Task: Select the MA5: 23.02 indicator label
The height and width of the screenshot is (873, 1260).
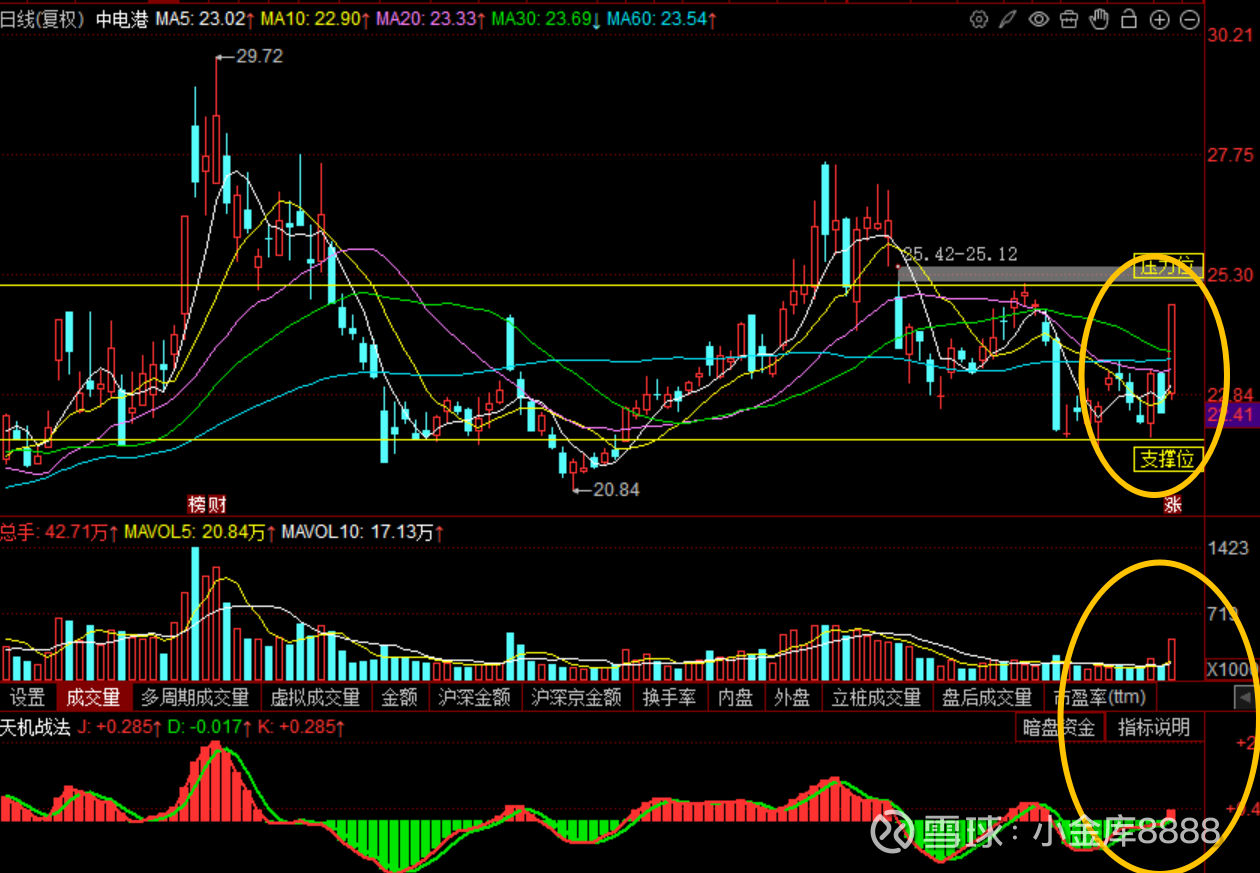Action: (x=203, y=19)
